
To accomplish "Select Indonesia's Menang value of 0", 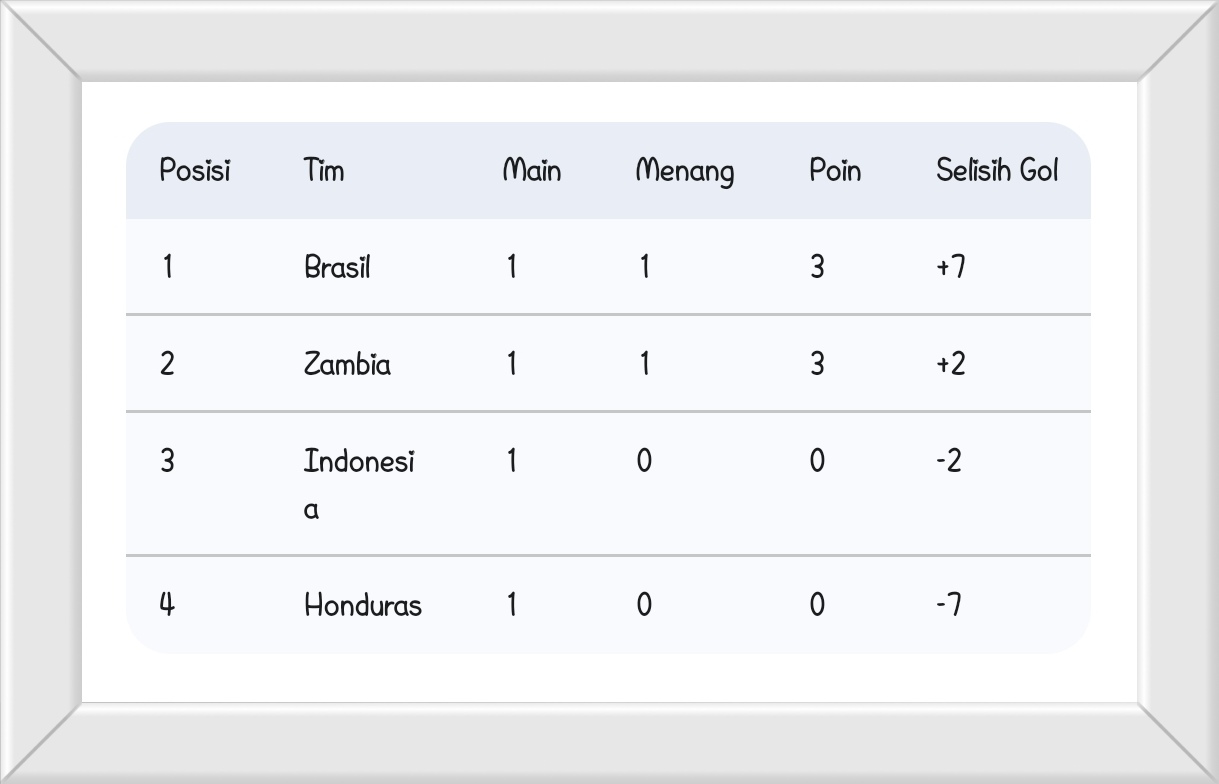I will tap(644, 461).
